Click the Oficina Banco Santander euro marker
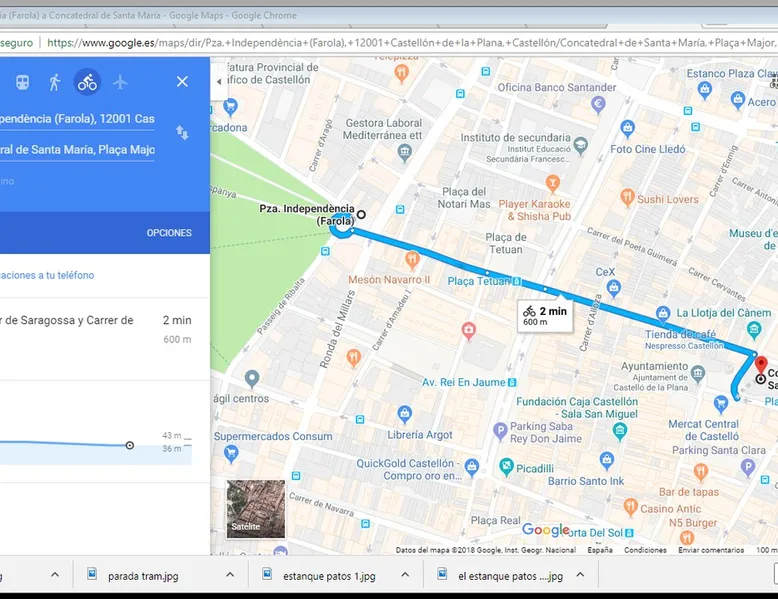 (x=599, y=104)
